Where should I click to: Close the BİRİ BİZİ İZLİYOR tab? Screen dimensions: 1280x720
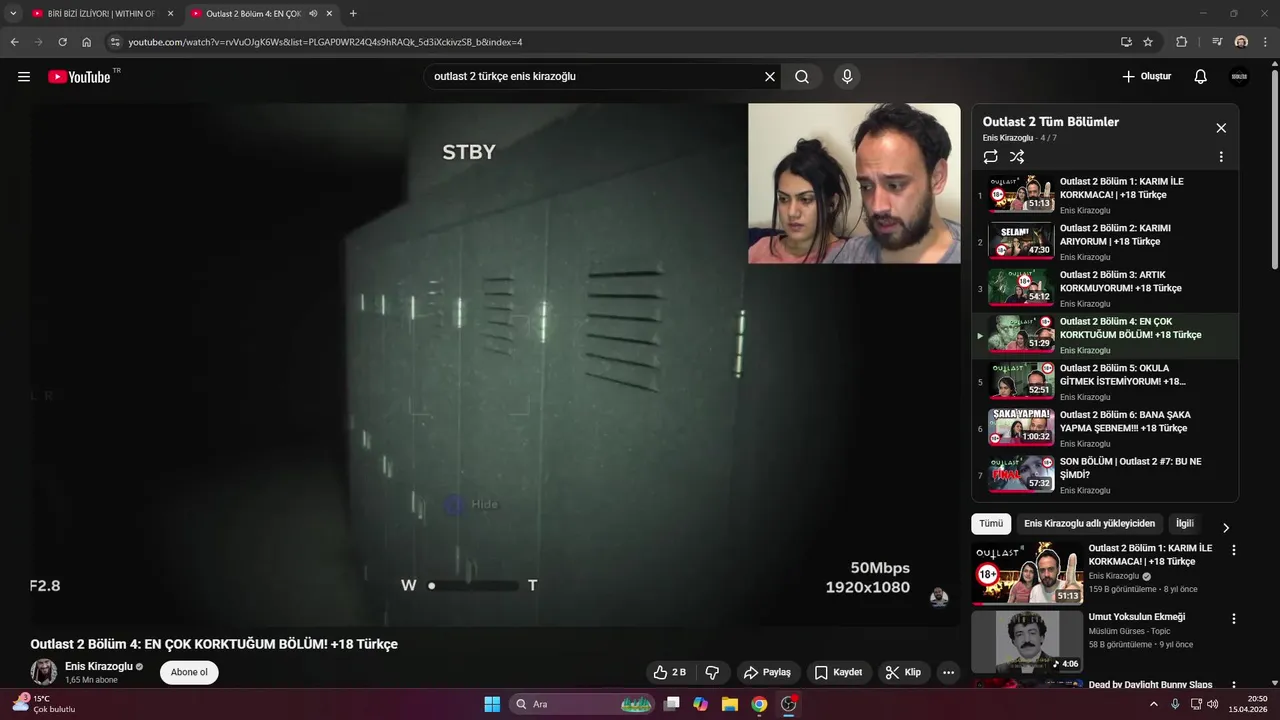click(170, 14)
